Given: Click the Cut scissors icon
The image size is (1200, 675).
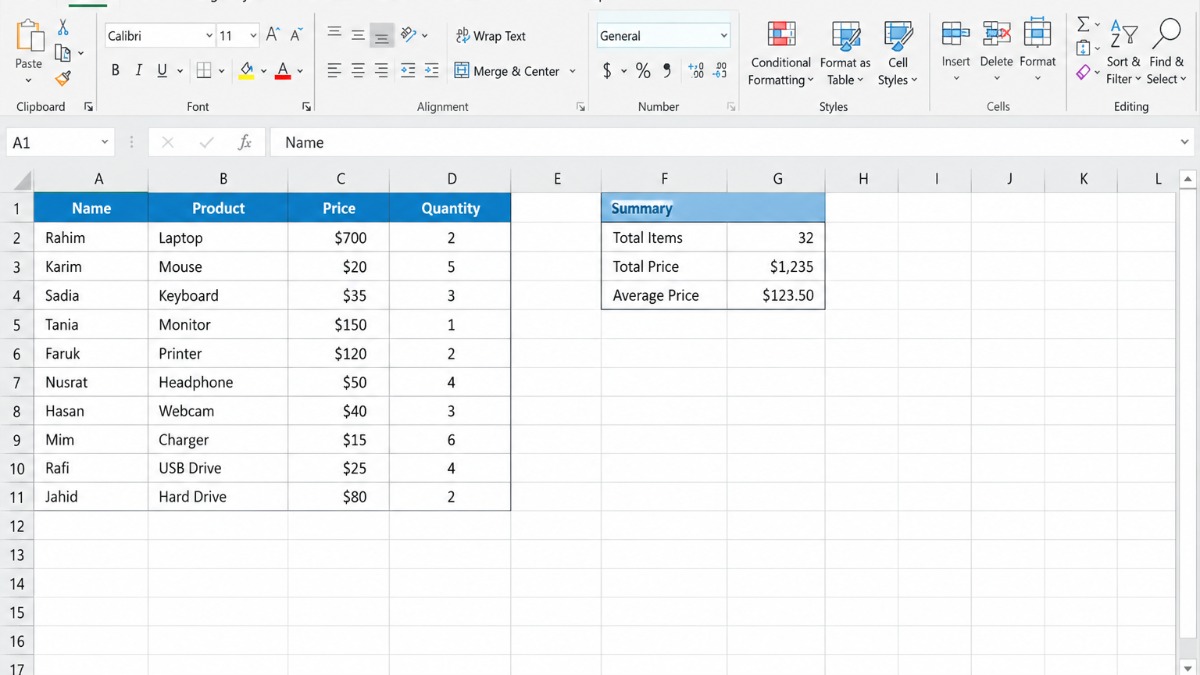Looking at the screenshot, I should click(63, 28).
